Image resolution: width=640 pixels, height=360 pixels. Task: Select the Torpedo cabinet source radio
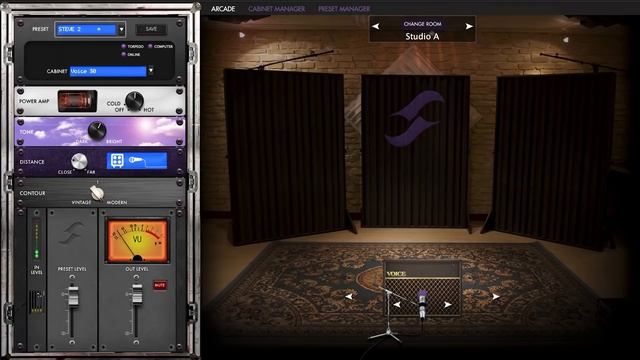coord(124,47)
